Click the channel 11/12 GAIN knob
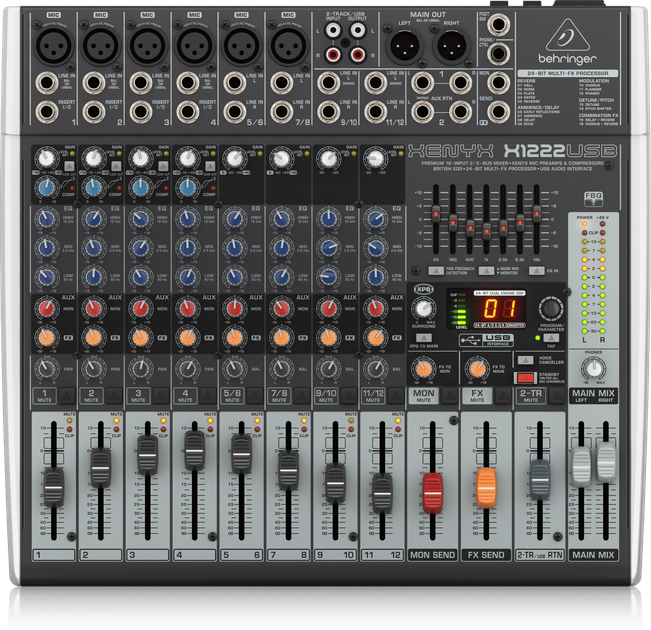 point(375,158)
